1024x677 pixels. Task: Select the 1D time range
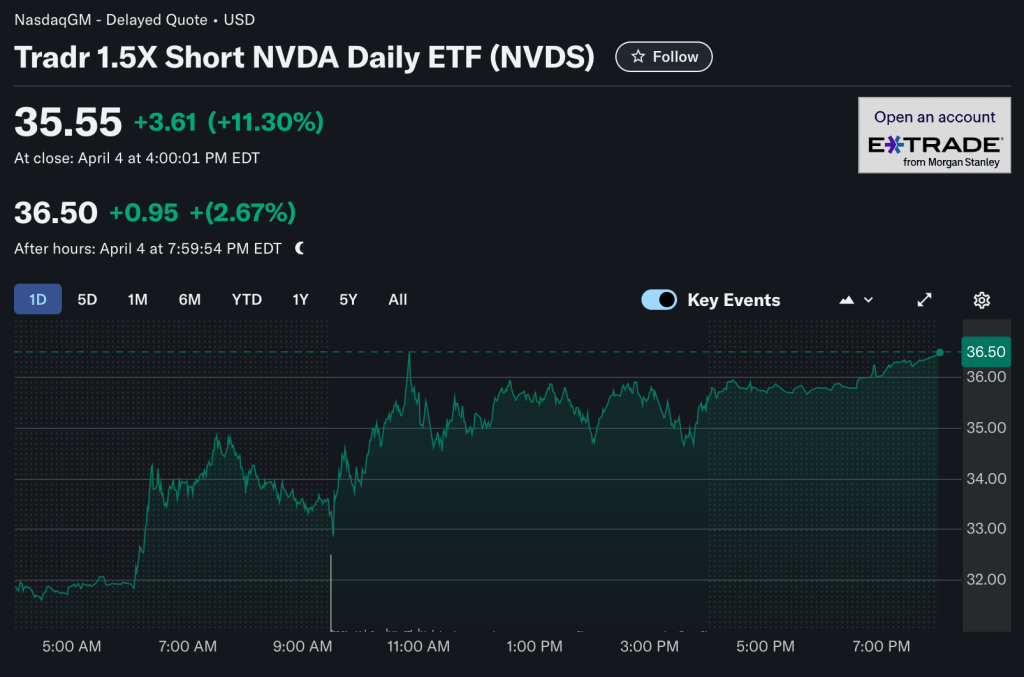38,299
